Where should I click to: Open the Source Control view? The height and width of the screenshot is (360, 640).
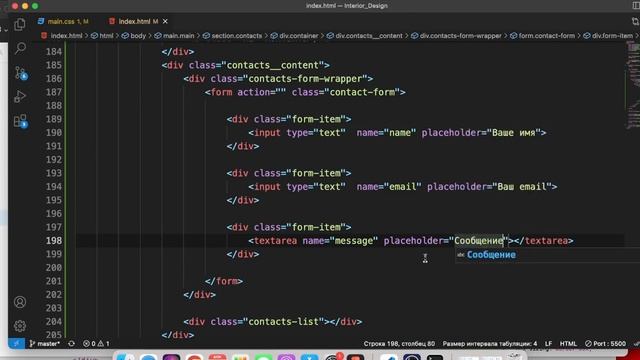[x=20, y=73]
